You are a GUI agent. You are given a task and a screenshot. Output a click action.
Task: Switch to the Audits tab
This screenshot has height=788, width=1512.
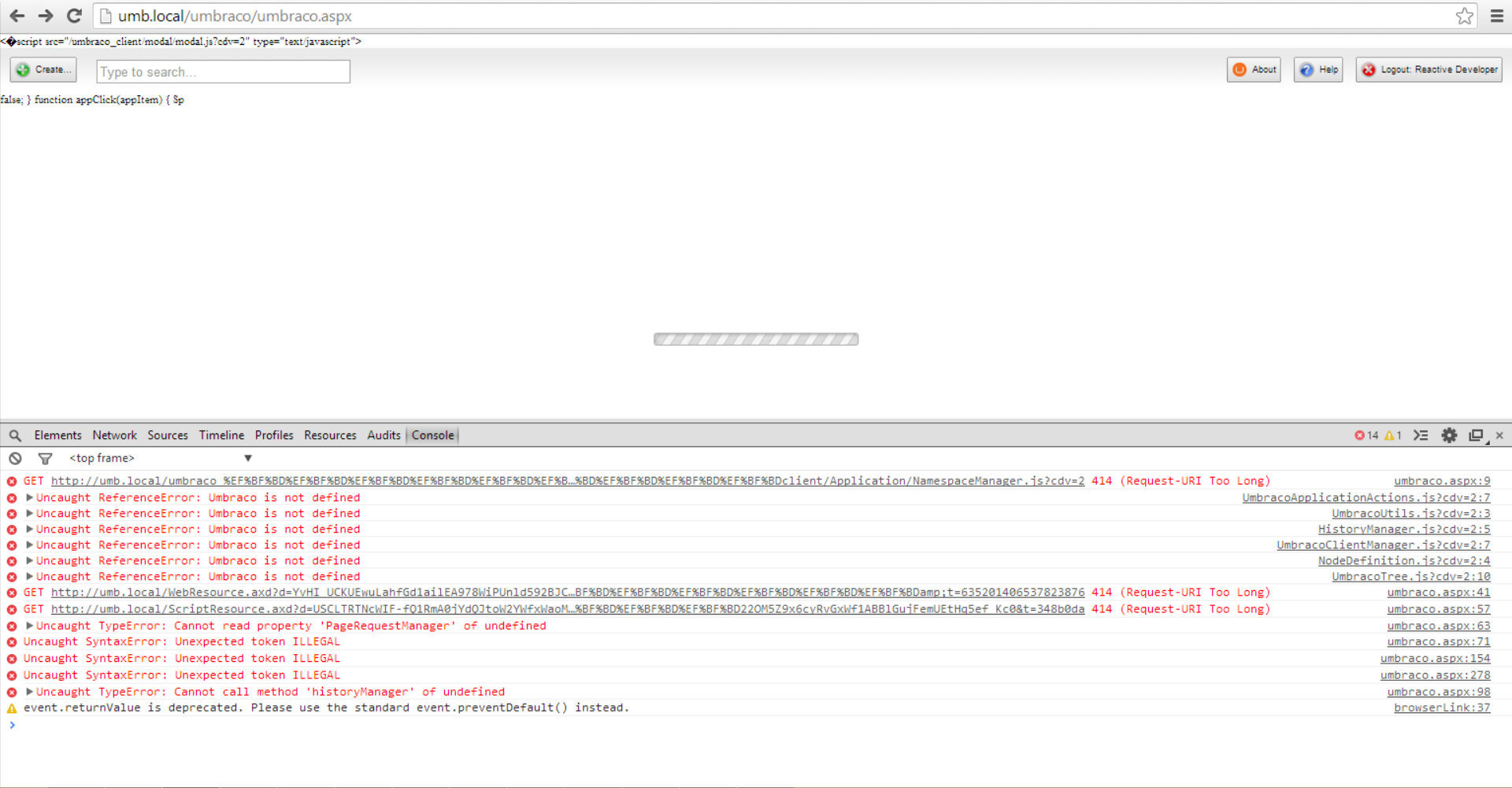coord(384,435)
